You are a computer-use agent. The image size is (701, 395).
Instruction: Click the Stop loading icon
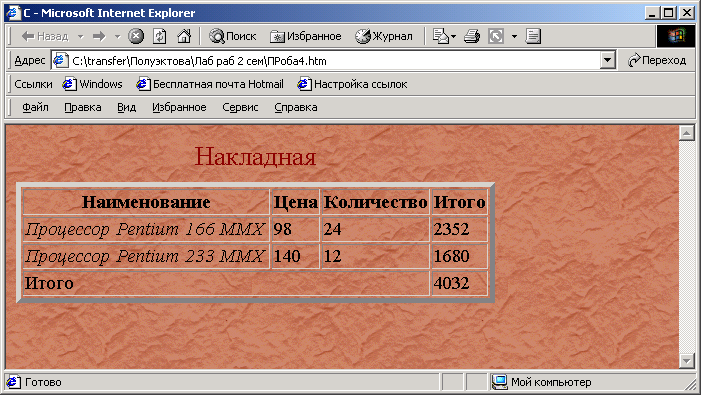click(136, 36)
